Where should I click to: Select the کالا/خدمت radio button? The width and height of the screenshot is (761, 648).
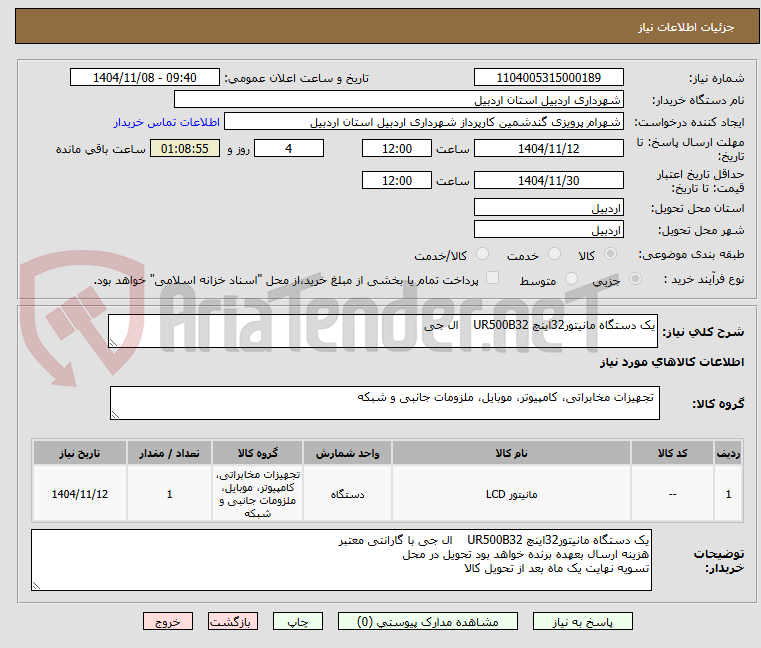[x=482, y=254]
